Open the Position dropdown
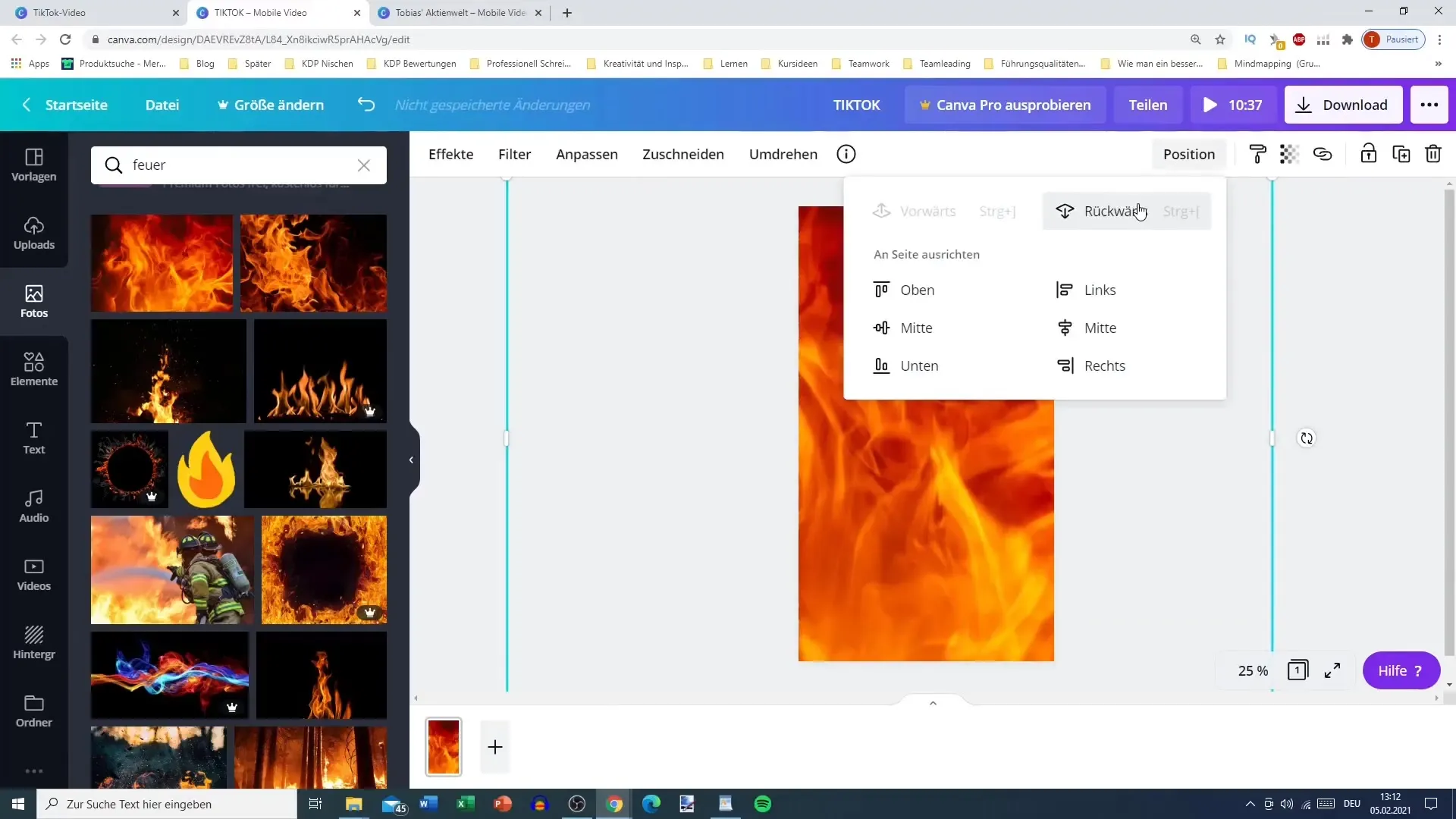This screenshot has width=1456, height=819. click(1188, 154)
